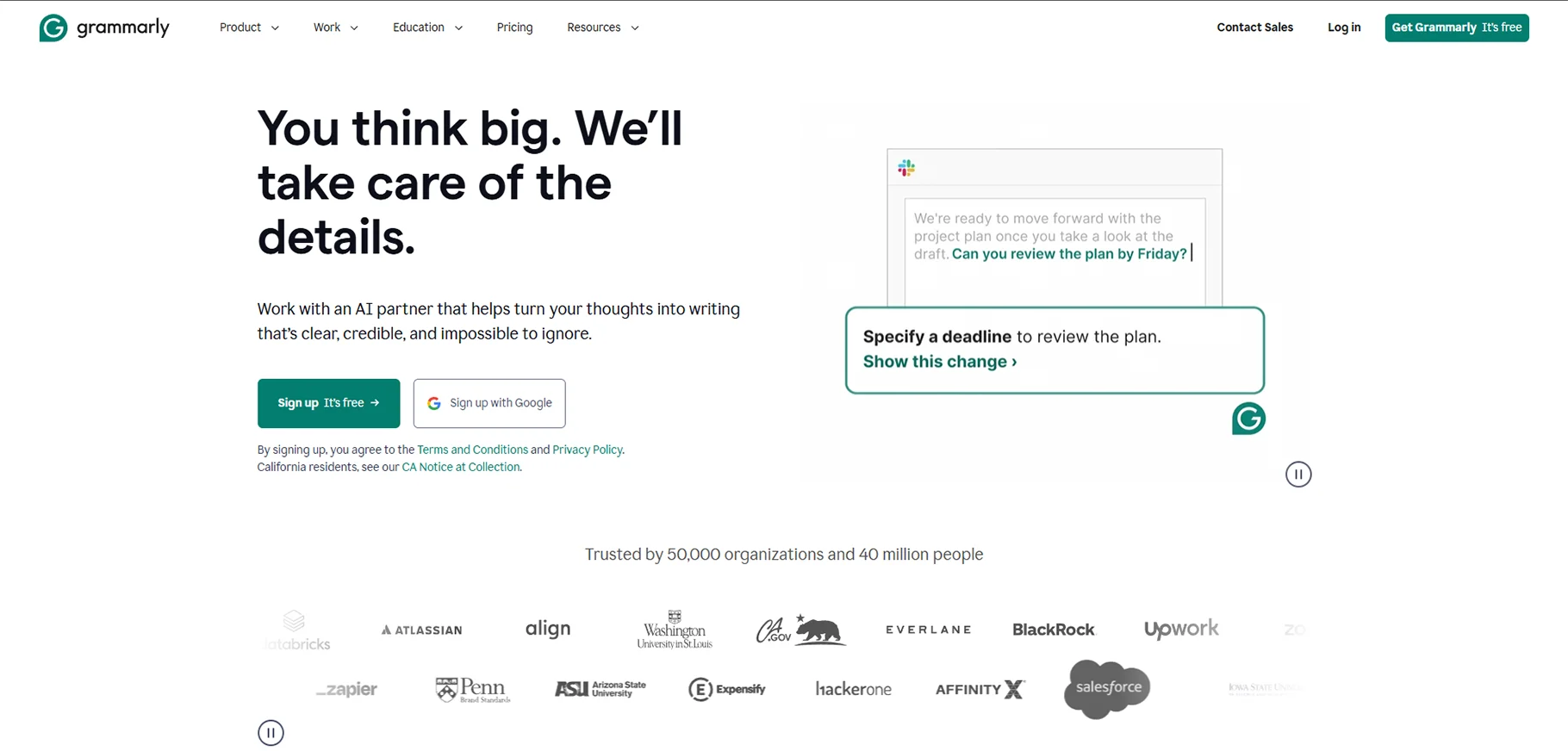Expand the Work menu
The image size is (1568, 751).
(335, 28)
